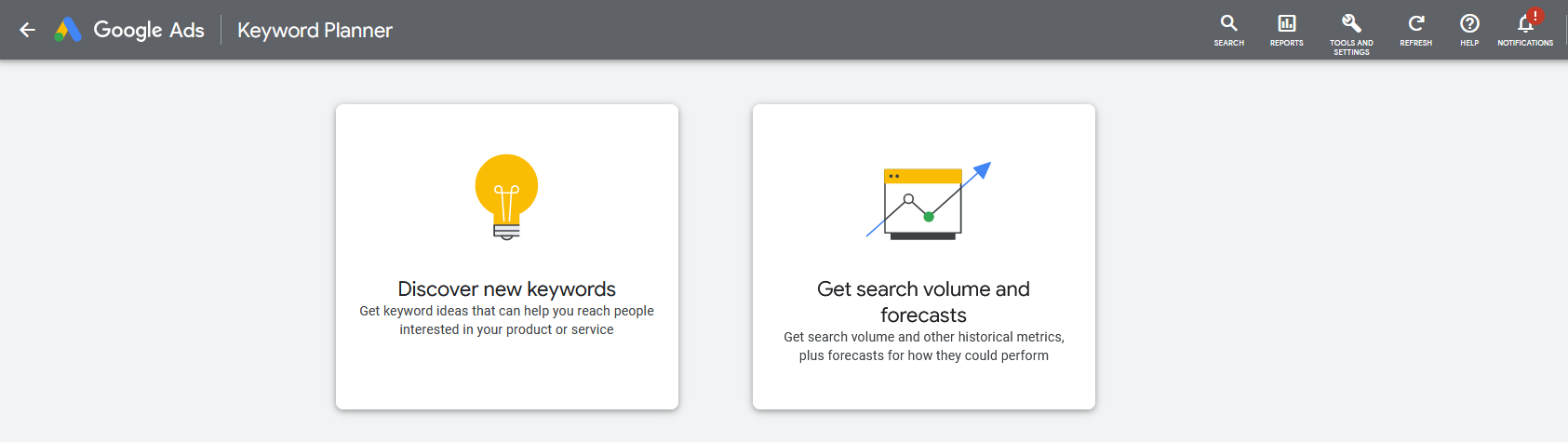The height and width of the screenshot is (442, 1568).
Task: Click the Google Ads logo icon
Action: click(68, 30)
